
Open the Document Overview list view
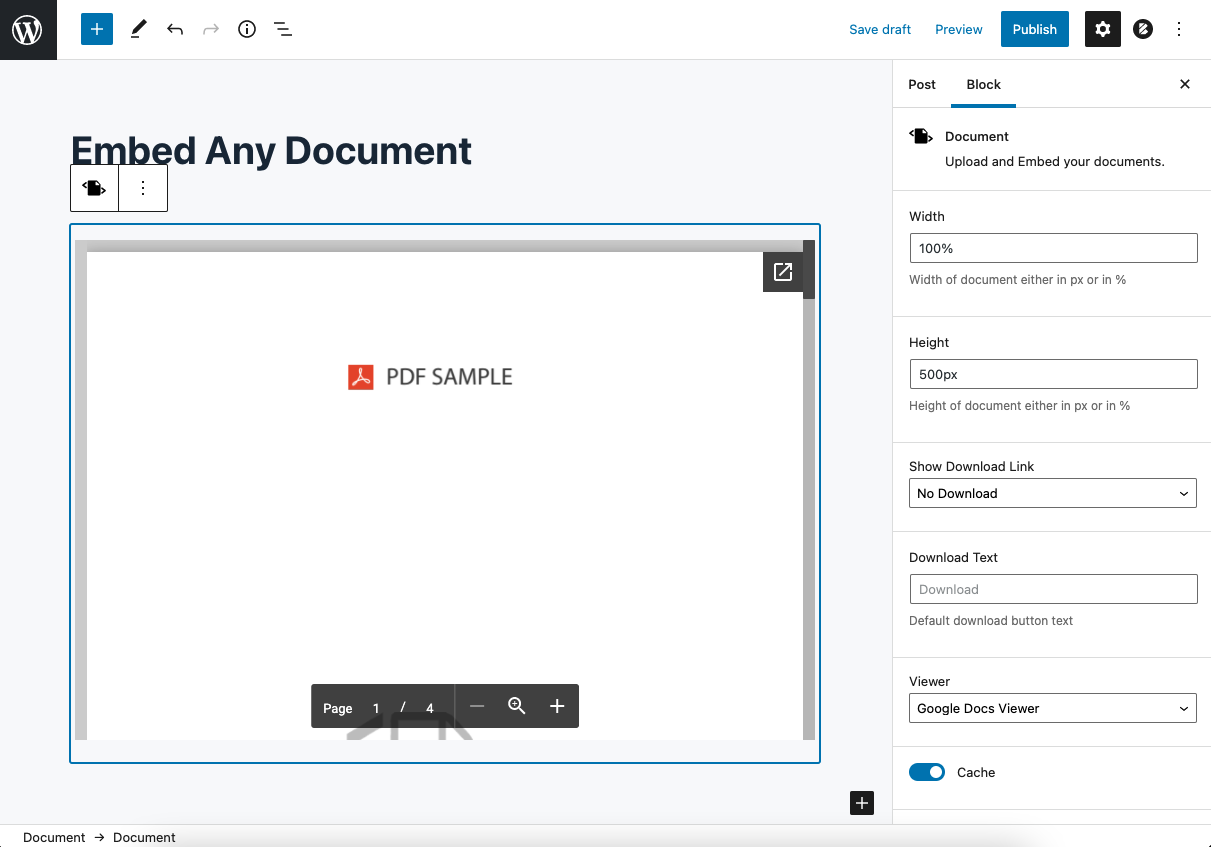click(283, 29)
